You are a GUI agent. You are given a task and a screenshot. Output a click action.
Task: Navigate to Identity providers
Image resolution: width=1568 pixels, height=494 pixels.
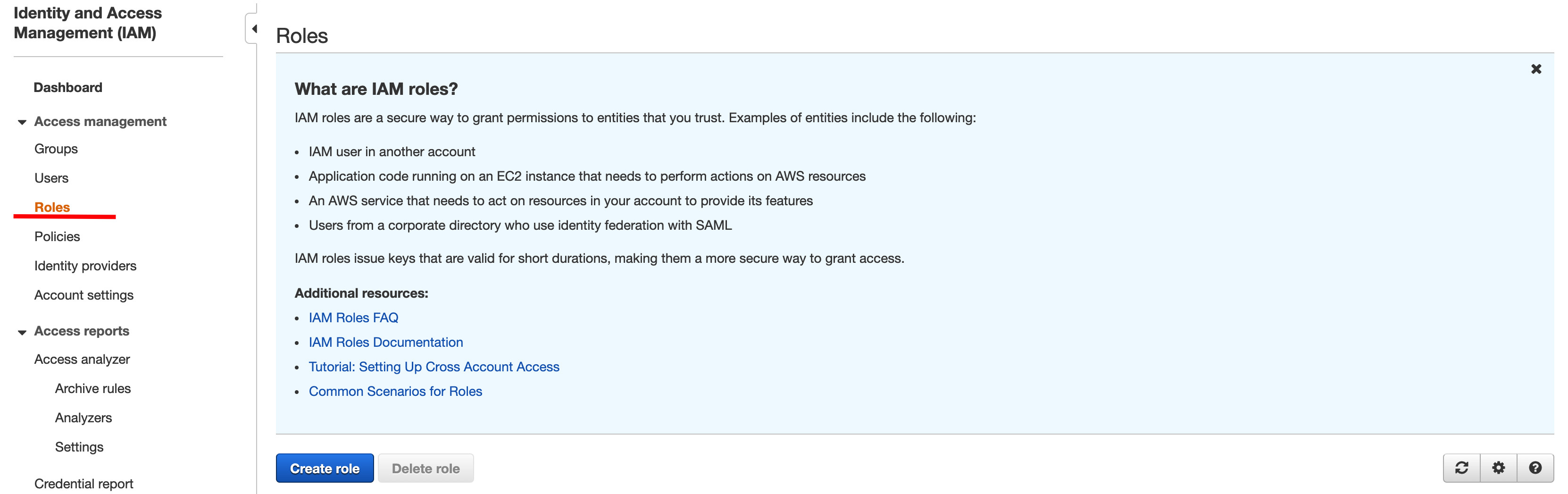click(85, 266)
